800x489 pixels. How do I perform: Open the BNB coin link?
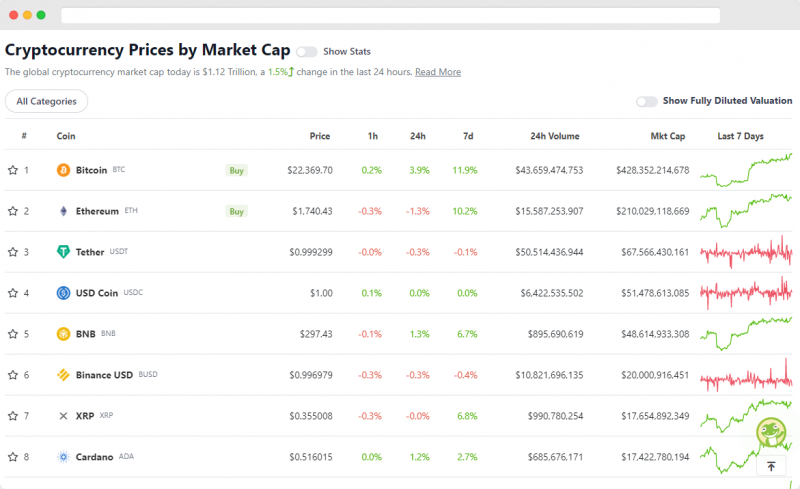click(85, 334)
